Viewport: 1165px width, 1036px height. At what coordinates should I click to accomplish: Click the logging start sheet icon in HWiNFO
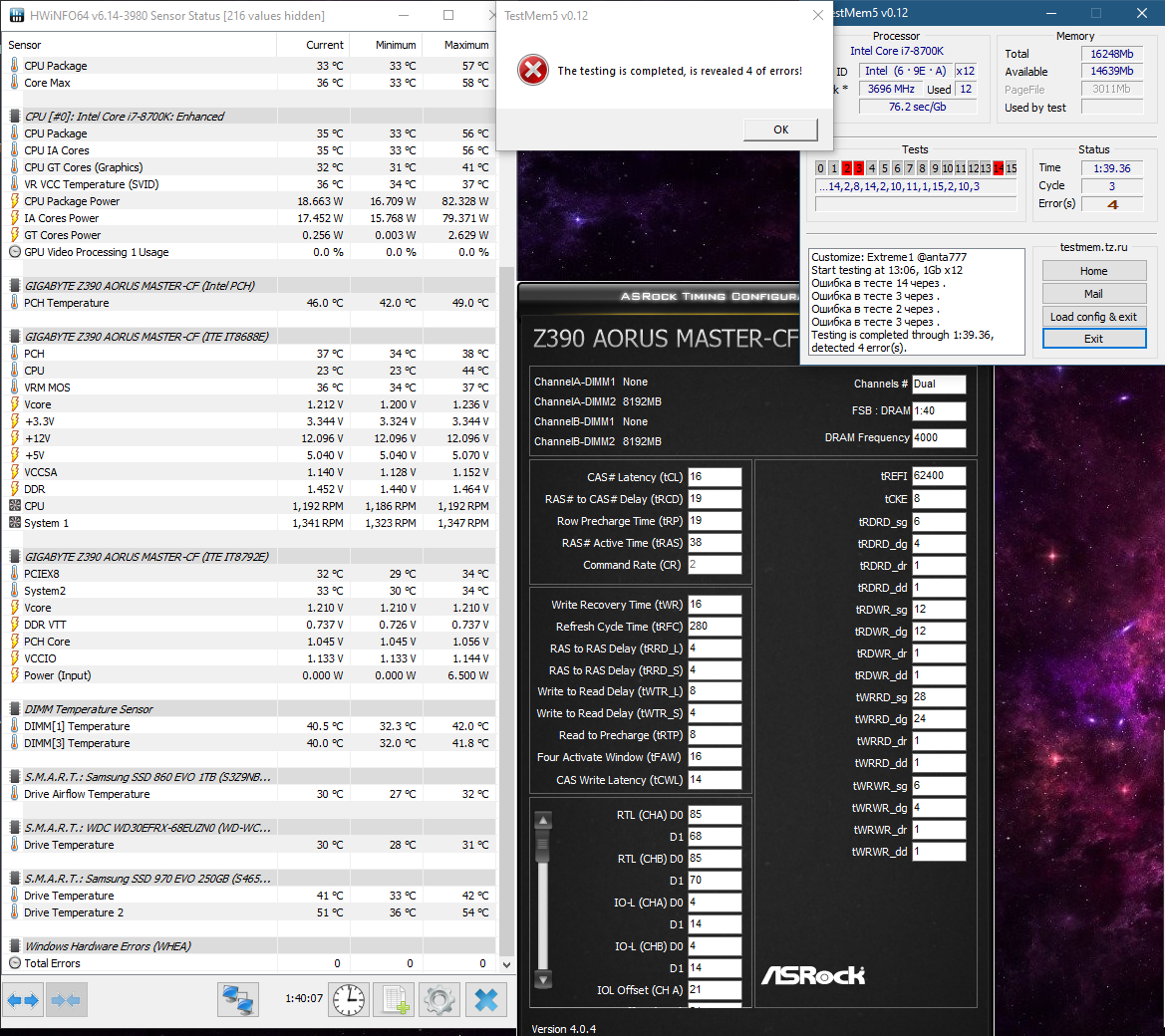coord(395,999)
